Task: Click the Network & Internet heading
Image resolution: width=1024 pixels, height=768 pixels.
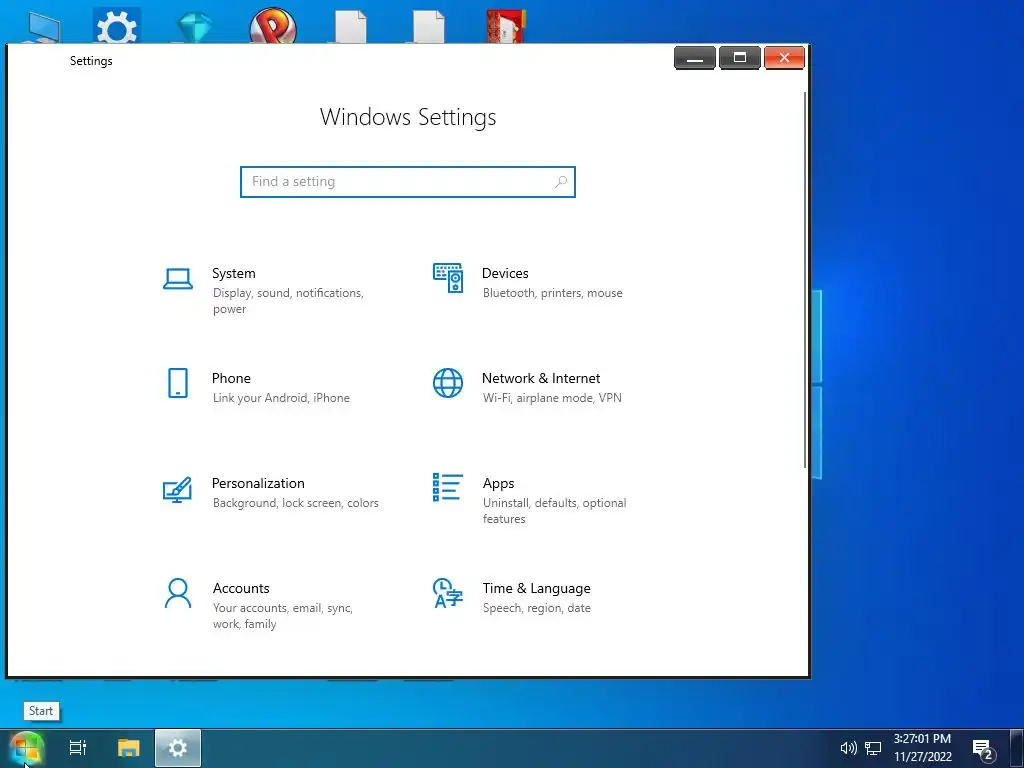Action: click(x=541, y=378)
